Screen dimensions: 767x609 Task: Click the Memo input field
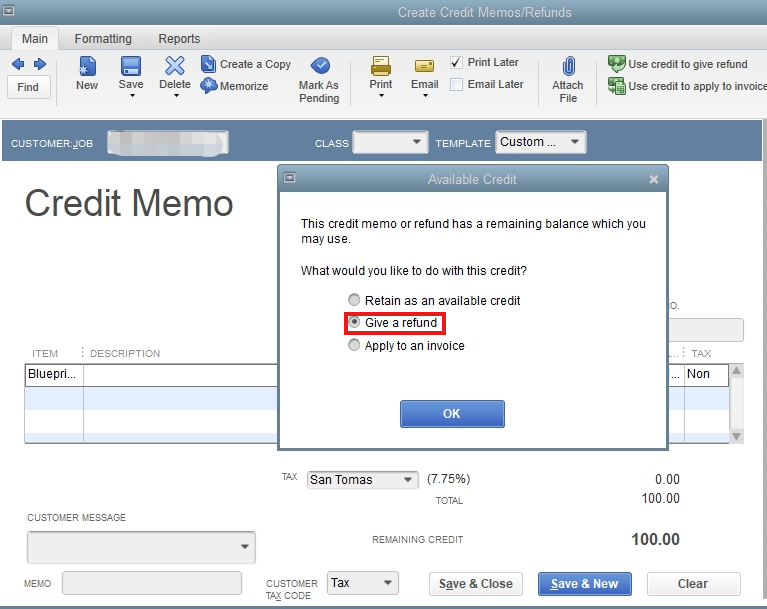click(x=152, y=583)
